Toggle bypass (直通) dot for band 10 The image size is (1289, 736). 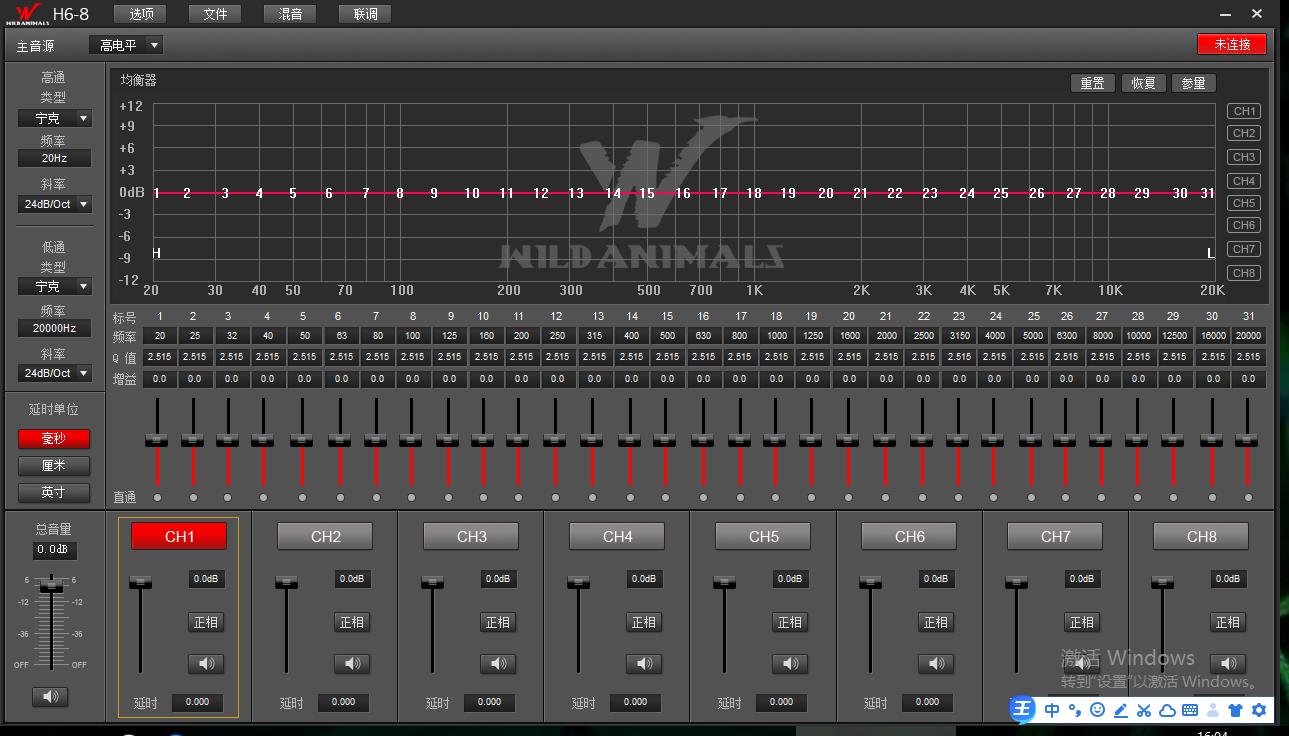pos(483,497)
